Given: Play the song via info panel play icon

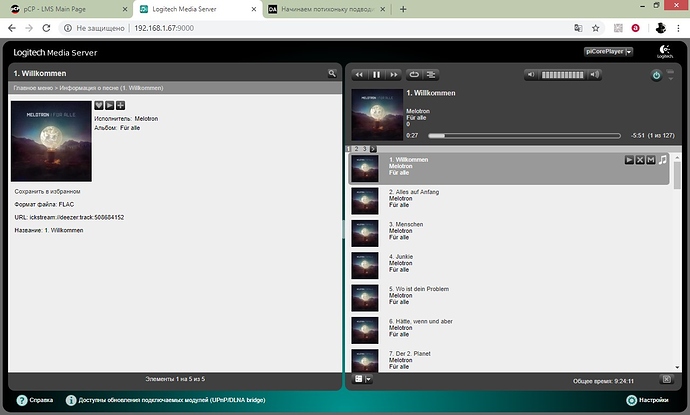Looking at the screenshot, I should pos(110,105).
